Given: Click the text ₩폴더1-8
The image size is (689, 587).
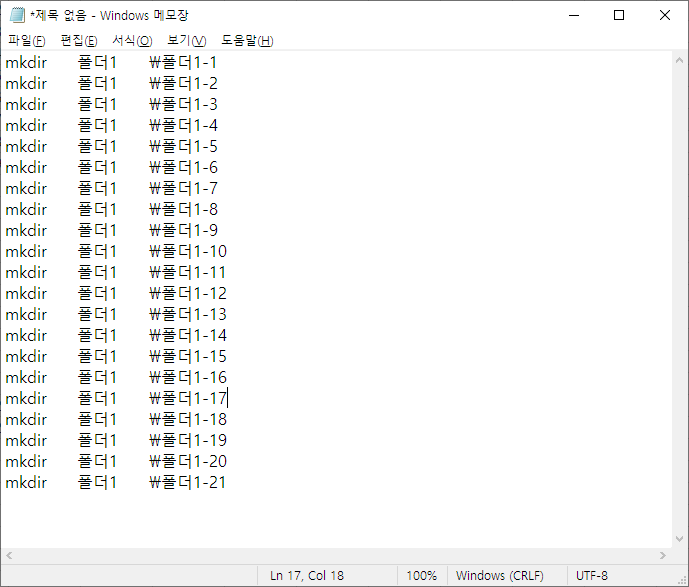Looking at the screenshot, I should (x=183, y=209).
